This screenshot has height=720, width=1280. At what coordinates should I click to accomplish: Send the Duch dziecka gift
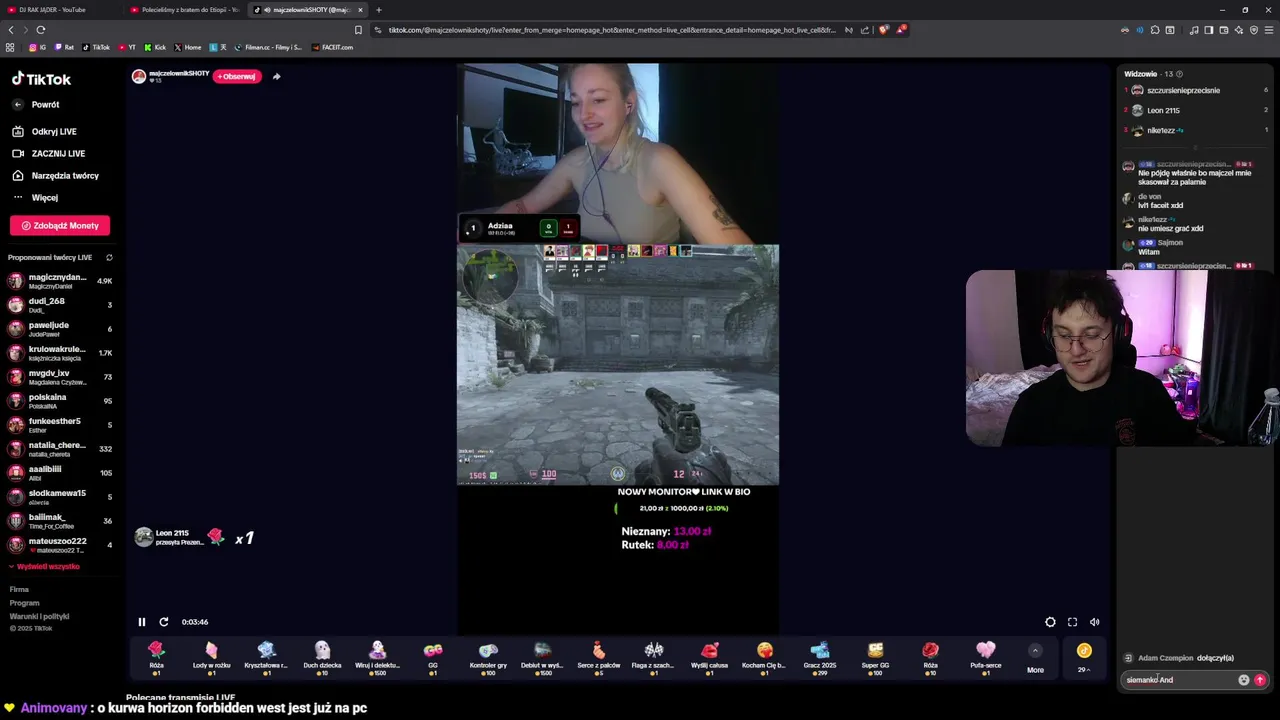tap(322, 659)
